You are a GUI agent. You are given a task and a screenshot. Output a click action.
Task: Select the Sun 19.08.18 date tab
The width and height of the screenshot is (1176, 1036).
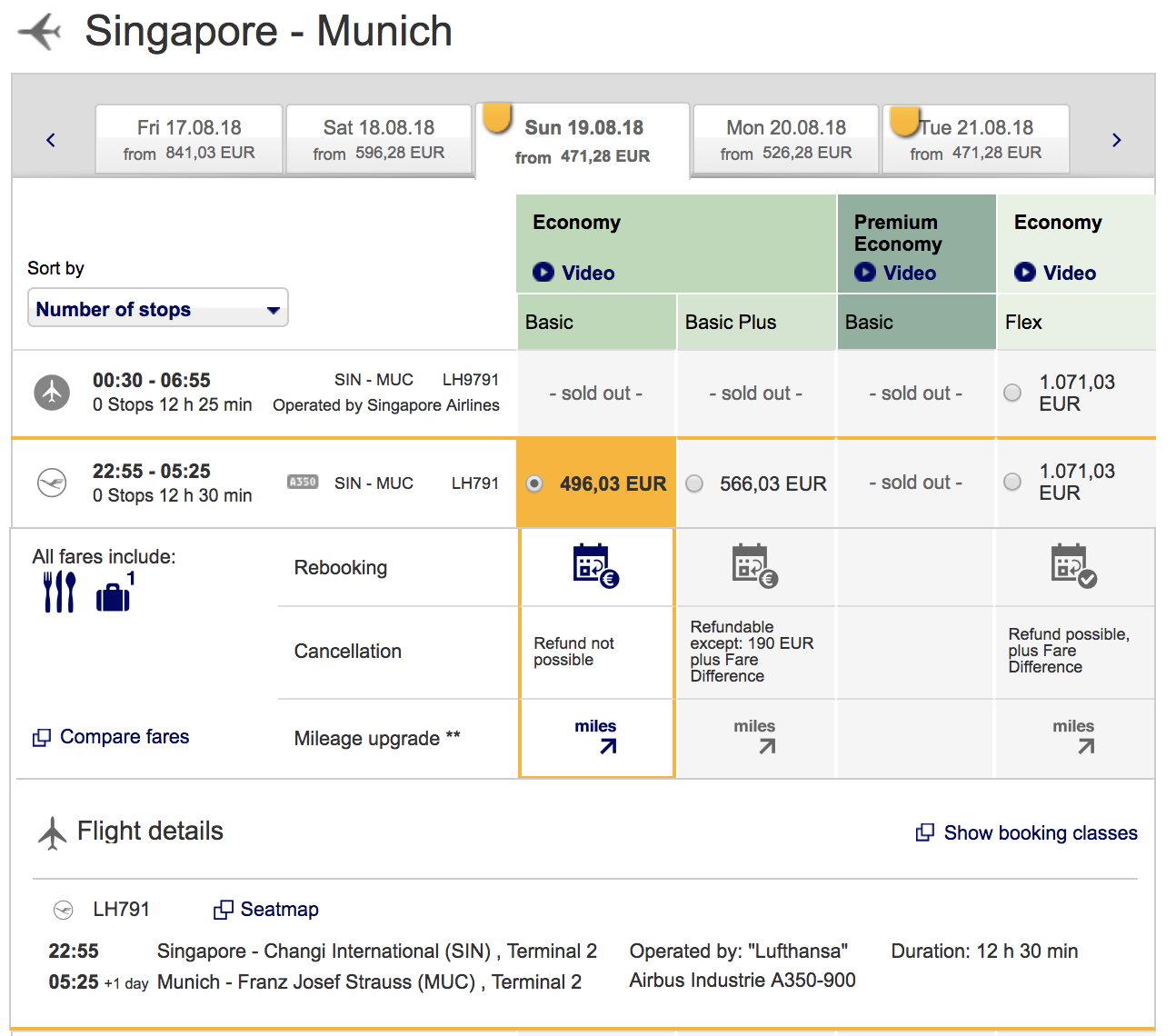coord(583,141)
